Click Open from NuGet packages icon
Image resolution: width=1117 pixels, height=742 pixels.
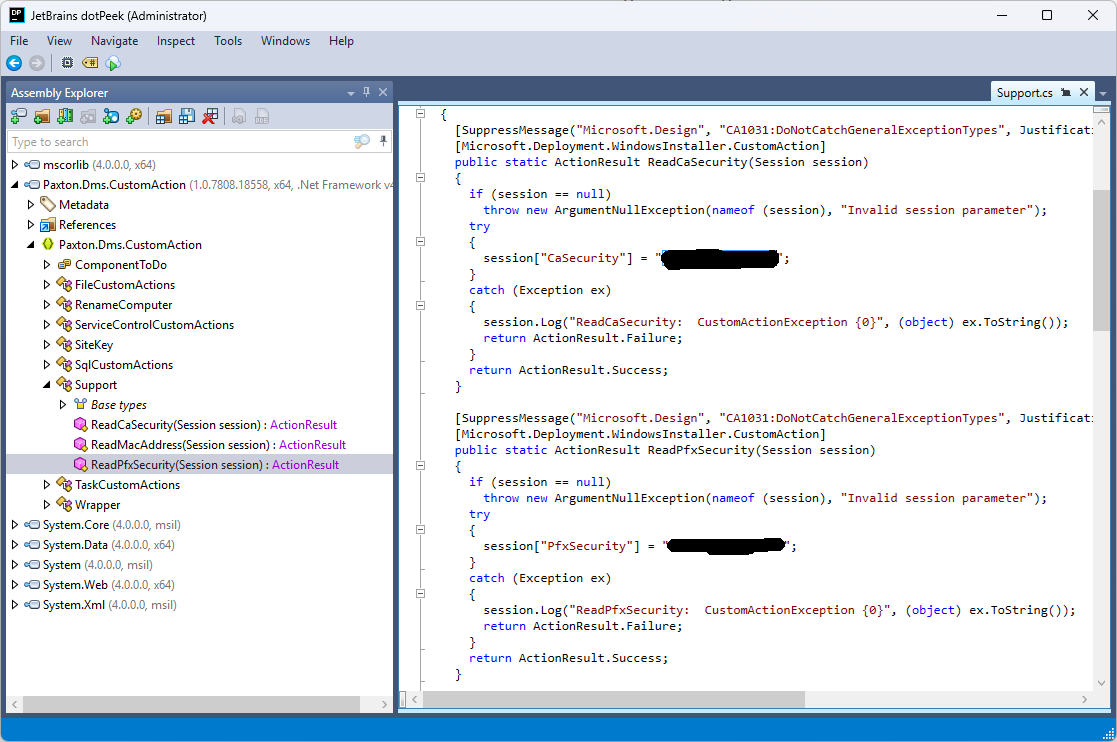point(111,117)
